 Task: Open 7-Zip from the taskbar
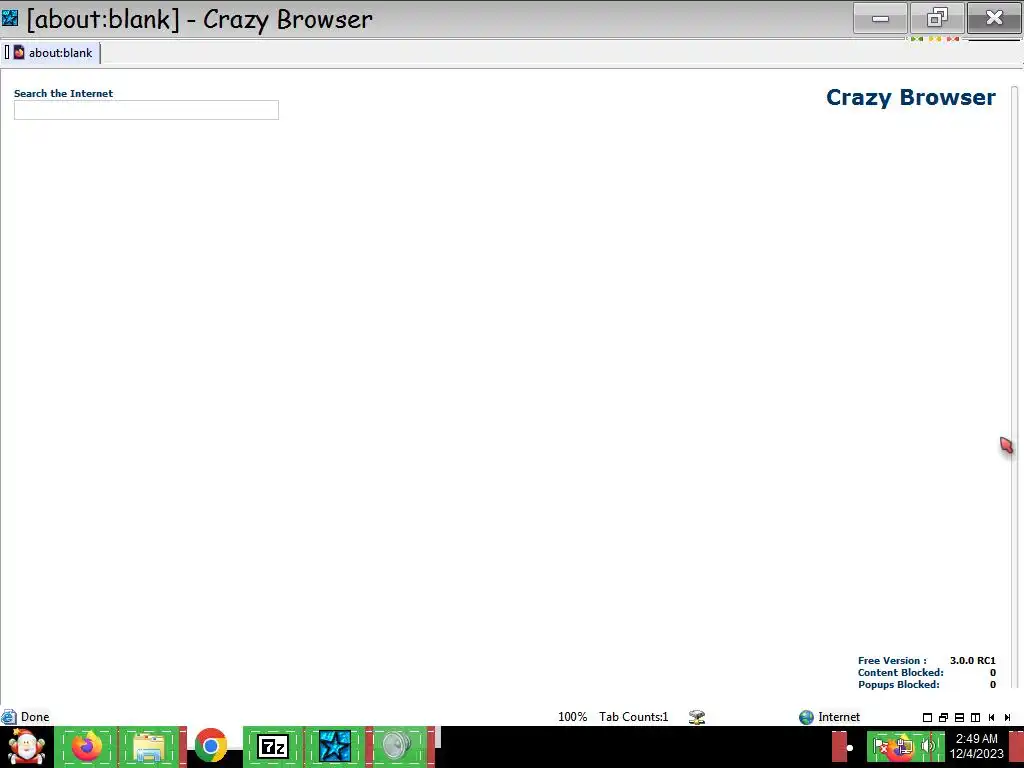(x=272, y=746)
